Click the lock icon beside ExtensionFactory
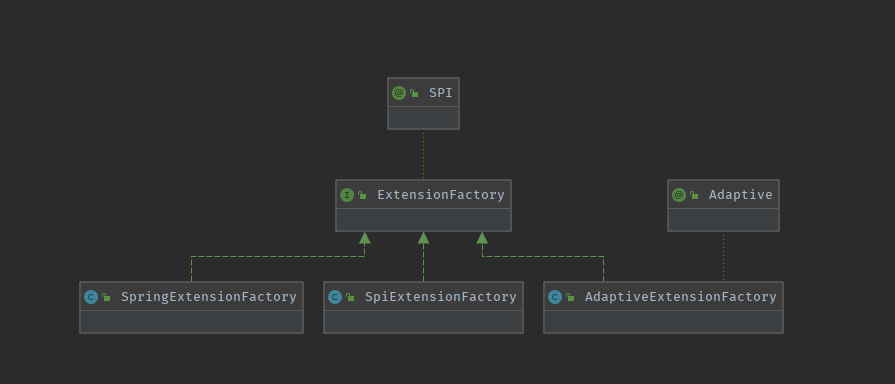 [362, 195]
